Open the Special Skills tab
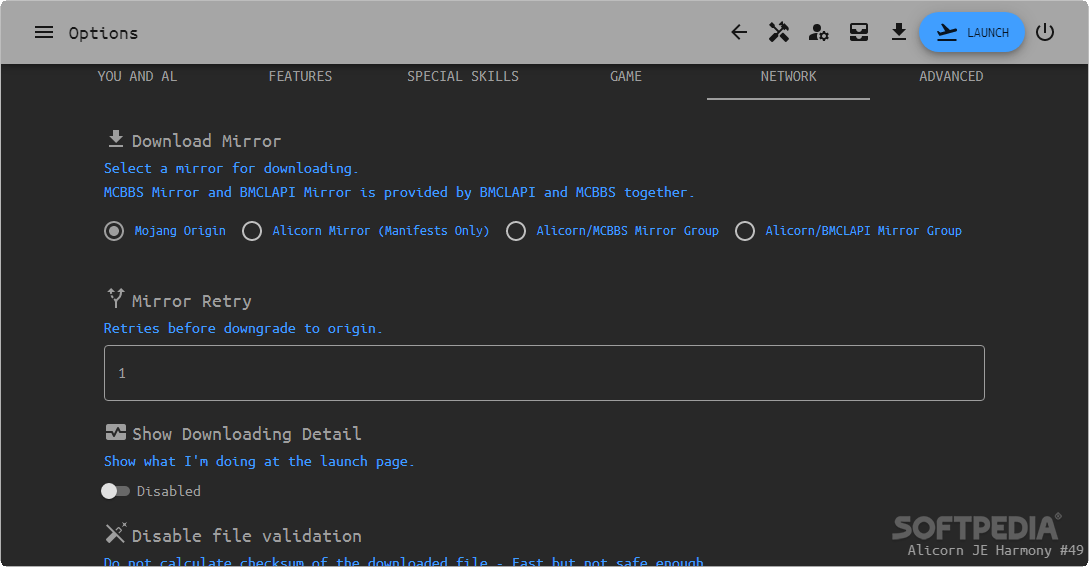This screenshot has width=1089, height=567. coord(463,76)
